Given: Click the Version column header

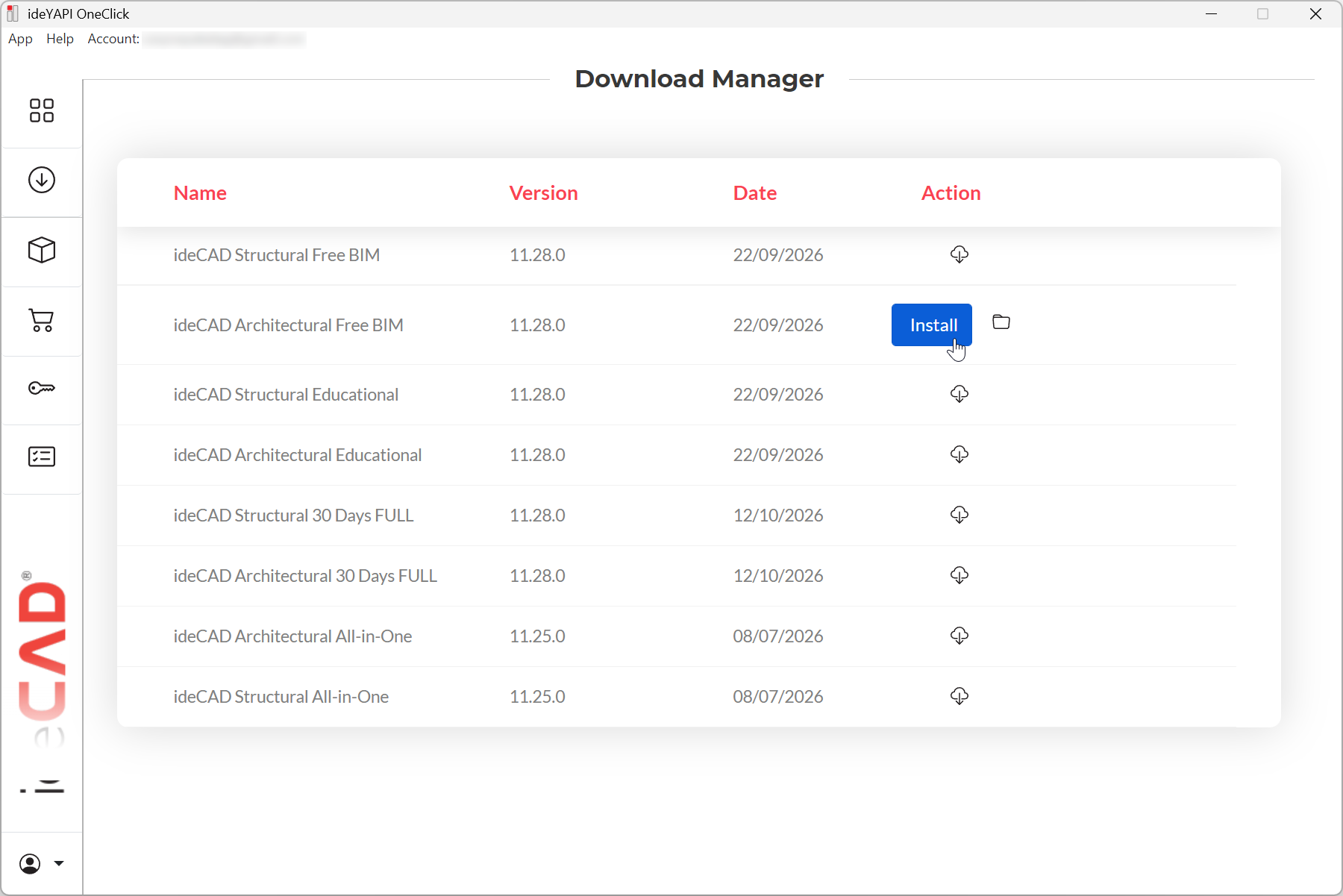Looking at the screenshot, I should (x=543, y=193).
